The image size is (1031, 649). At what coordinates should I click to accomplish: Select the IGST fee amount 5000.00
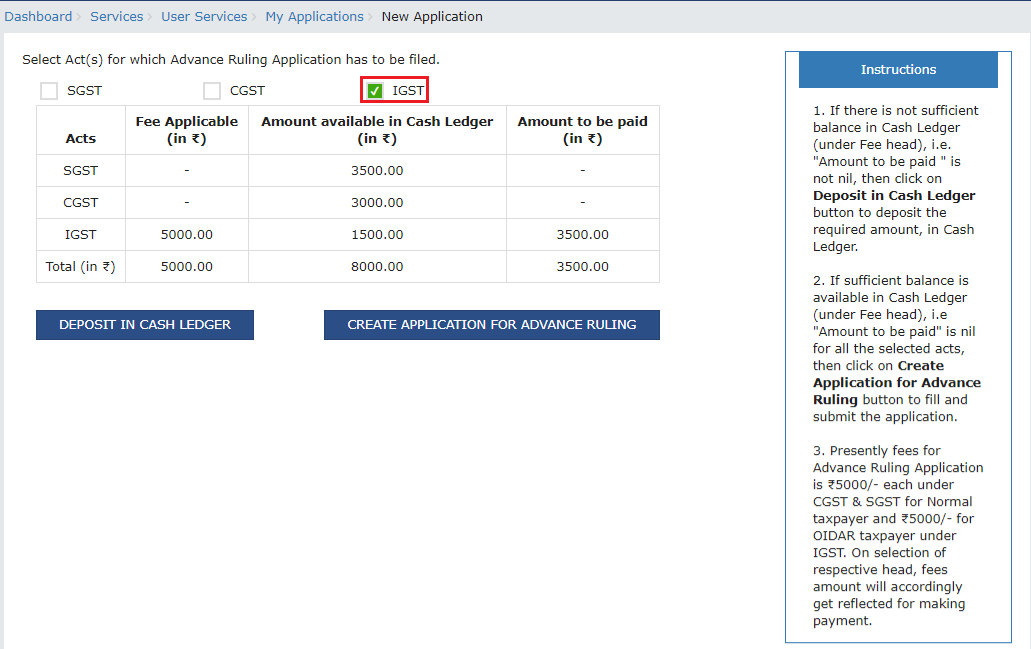click(x=186, y=234)
